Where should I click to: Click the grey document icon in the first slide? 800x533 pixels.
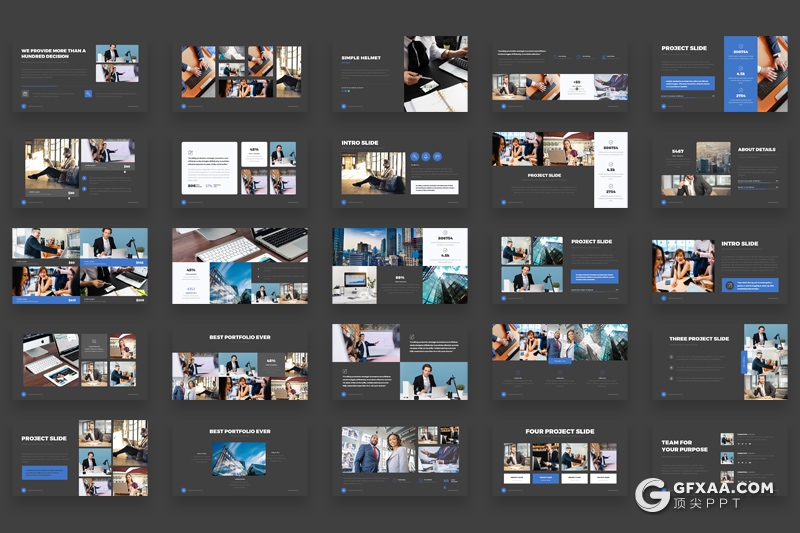pos(25,94)
